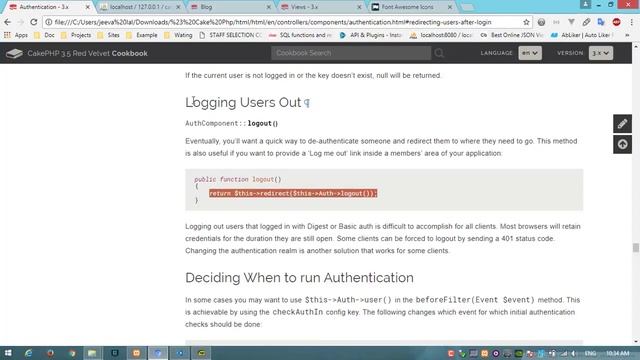
Task: Click the up-arrow back-to-top icon
Action: coord(622,144)
